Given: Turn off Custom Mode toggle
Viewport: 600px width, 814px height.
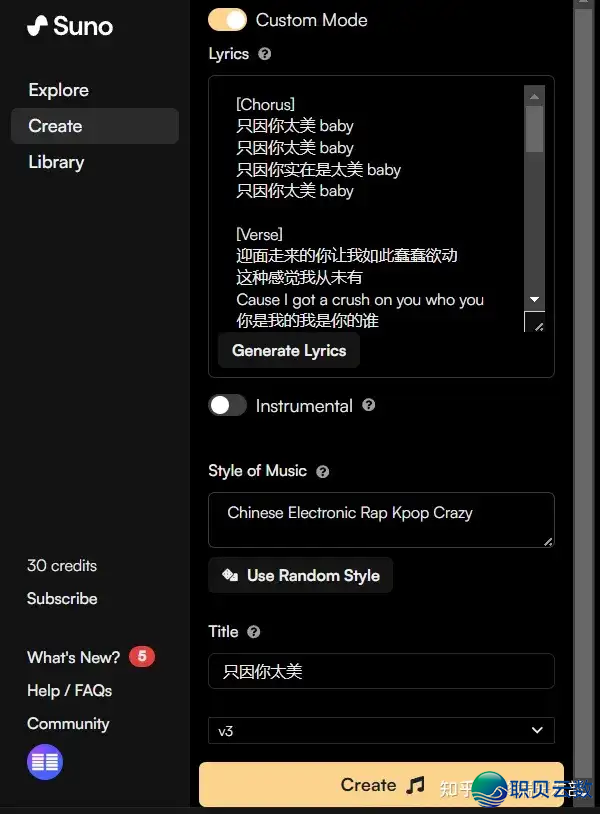Looking at the screenshot, I should [227, 20].
